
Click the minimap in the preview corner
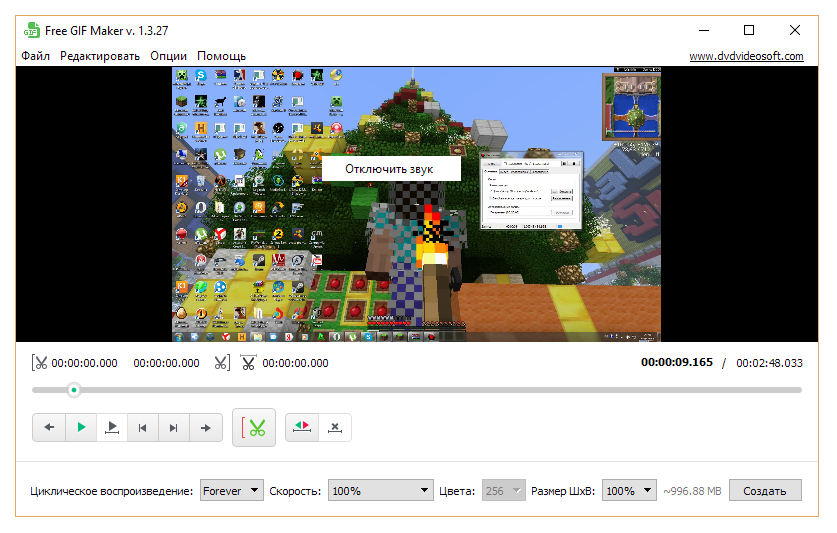(x=631, y=107)
